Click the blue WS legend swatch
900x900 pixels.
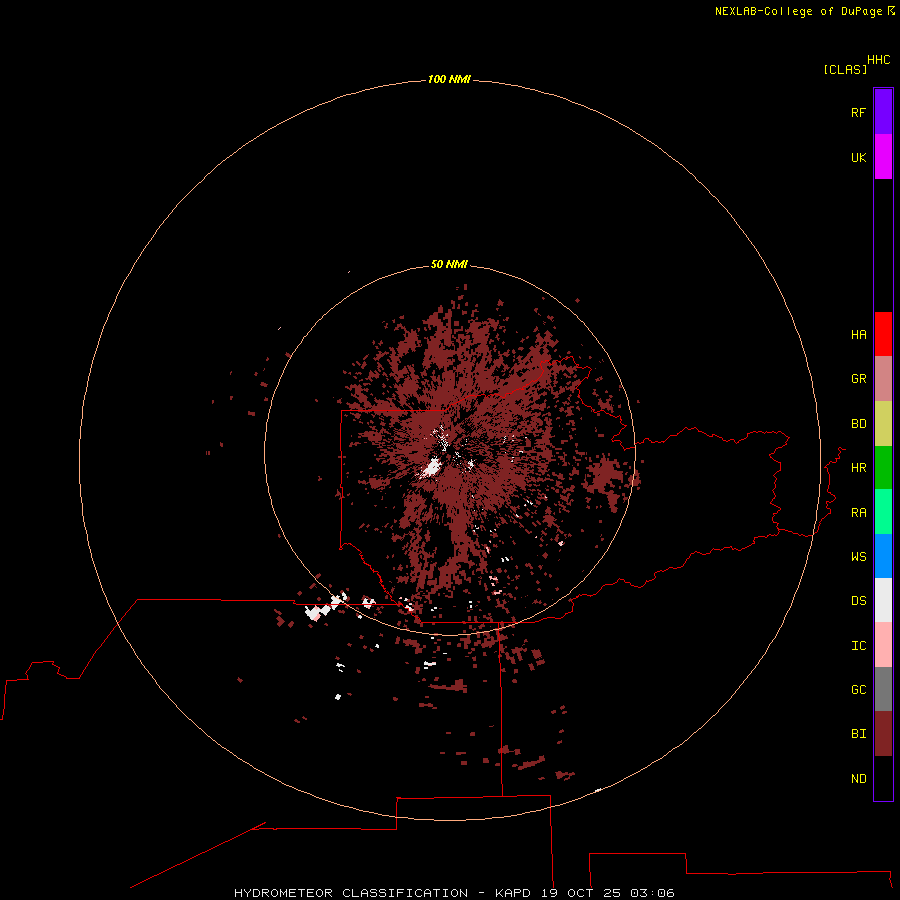[x=883, y=556]
